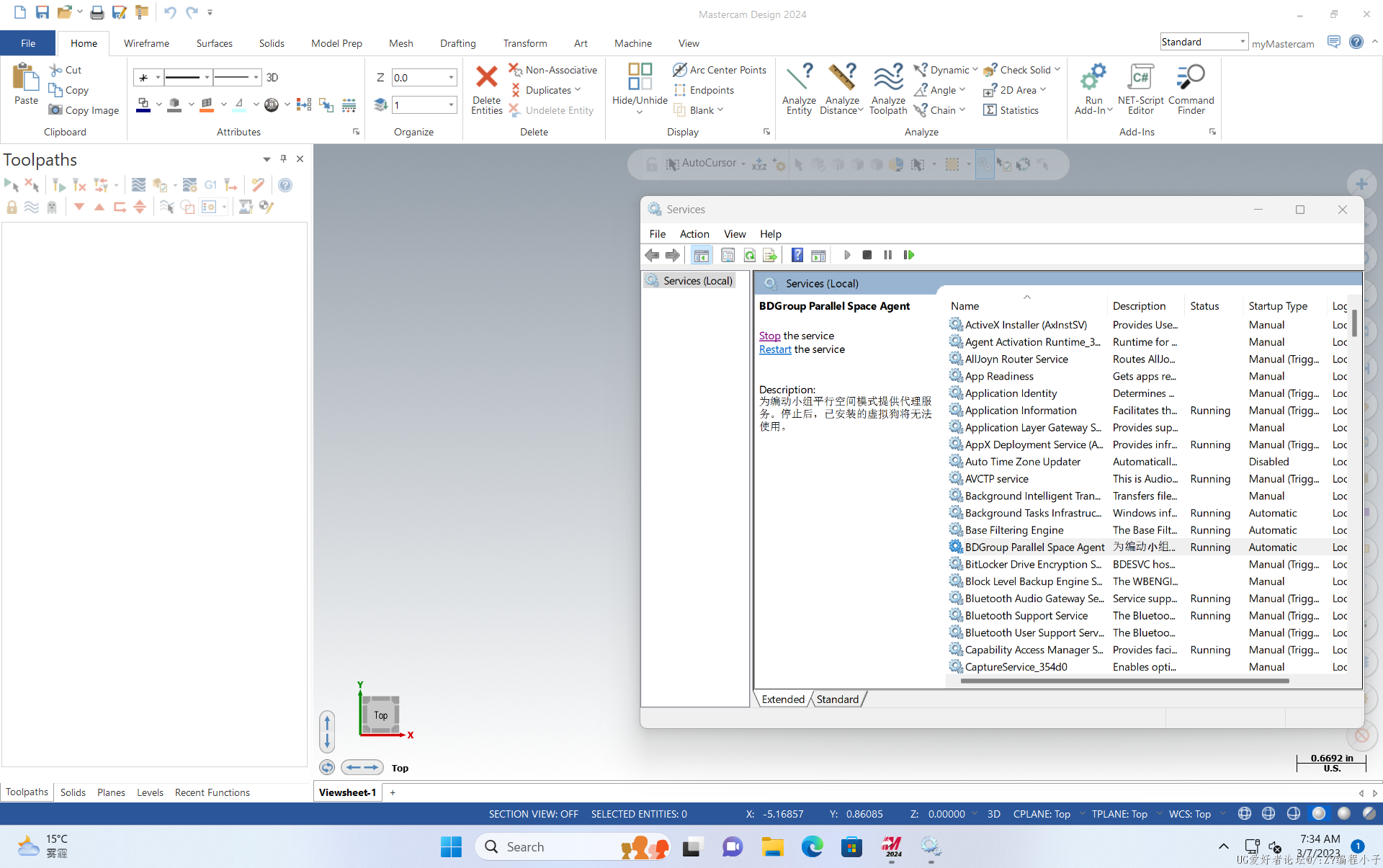Expand the Blank display dropdown

(x=720, y=110)
